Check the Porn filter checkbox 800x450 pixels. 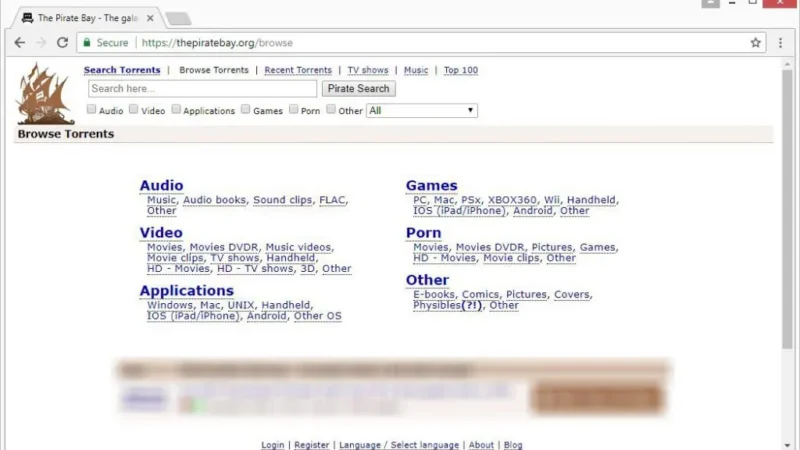(293, 109)
